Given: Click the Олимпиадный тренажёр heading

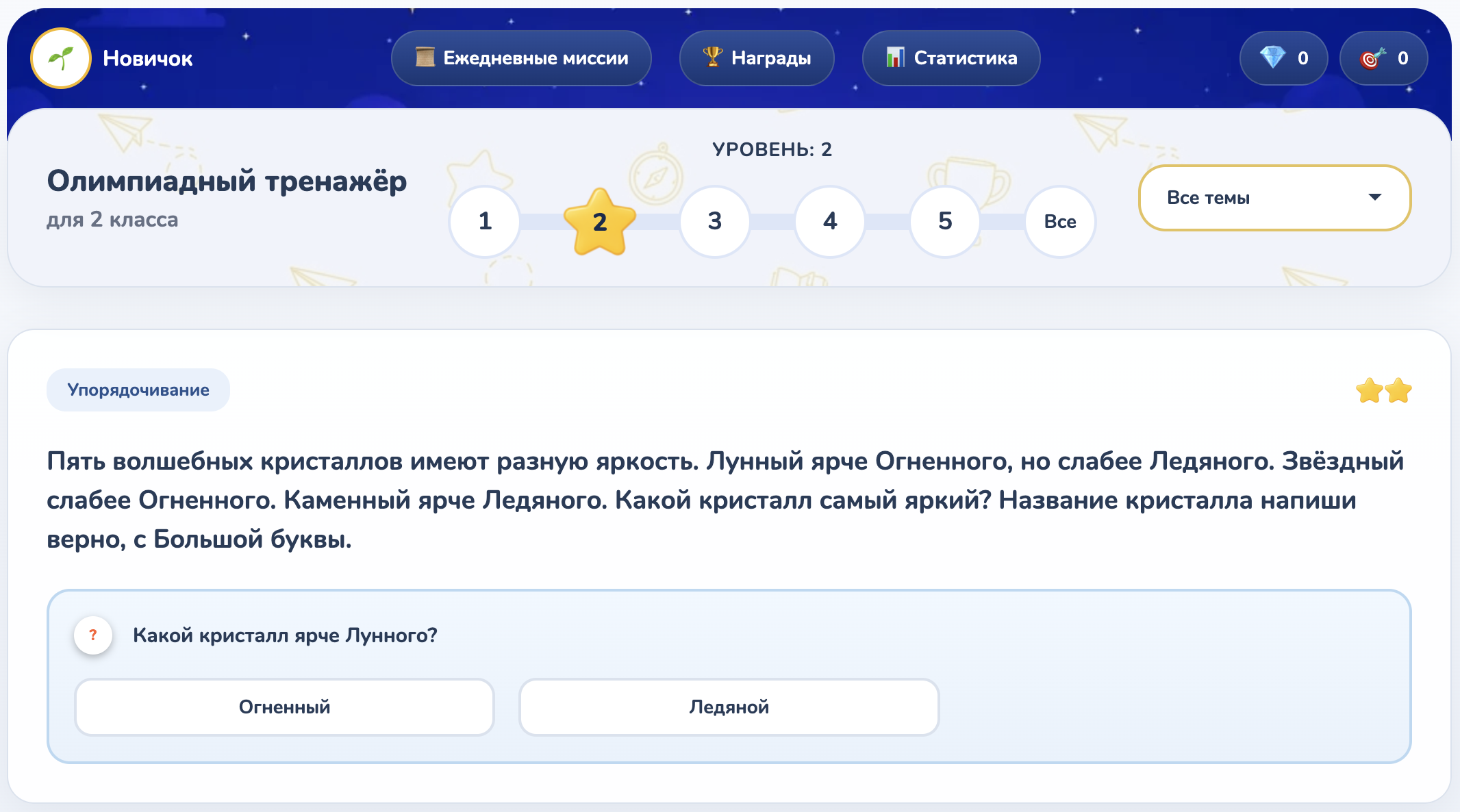Looking at the screenshot, I should click(x=227, y=181).
